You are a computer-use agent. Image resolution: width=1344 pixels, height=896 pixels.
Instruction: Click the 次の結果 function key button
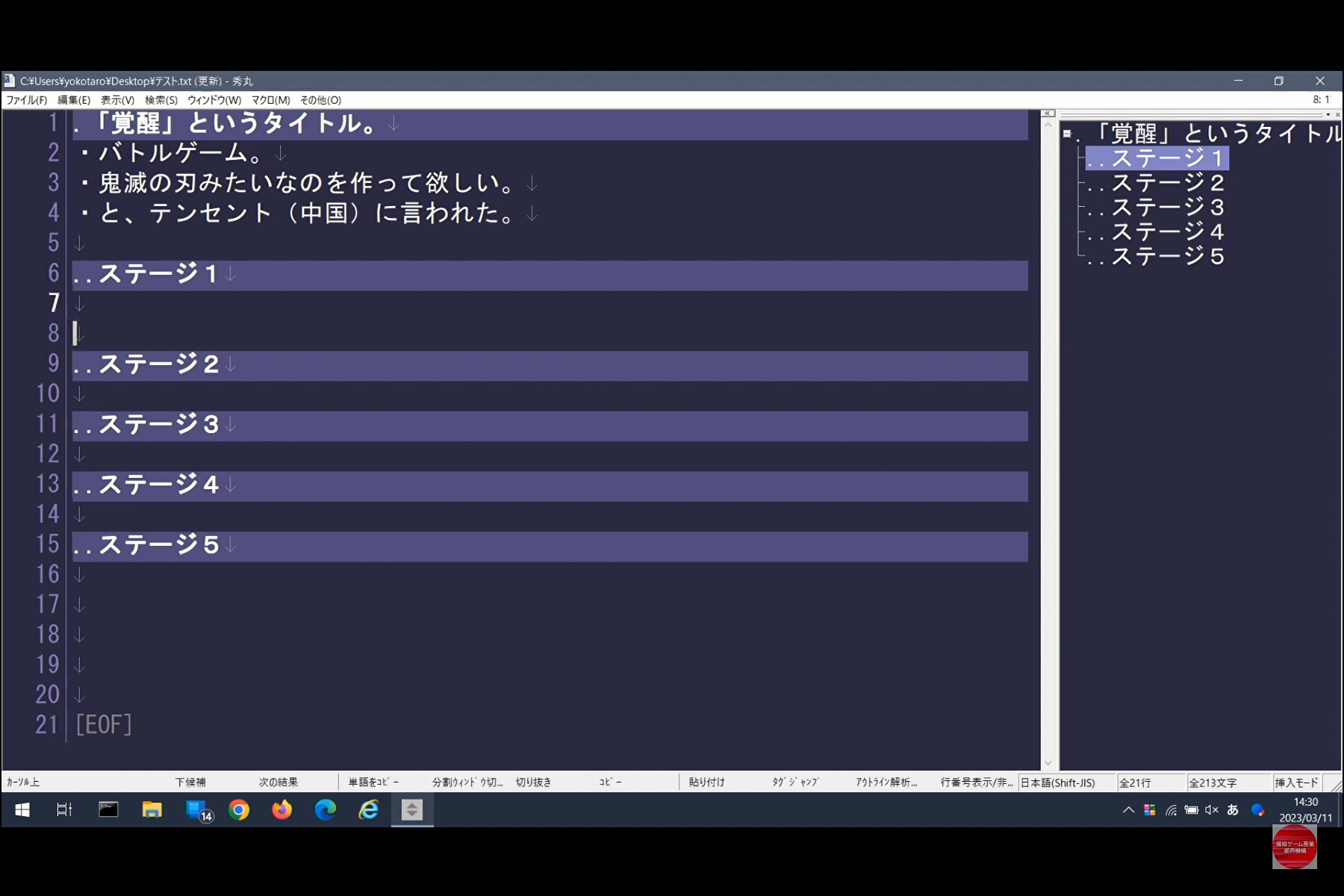click(278, 782)
